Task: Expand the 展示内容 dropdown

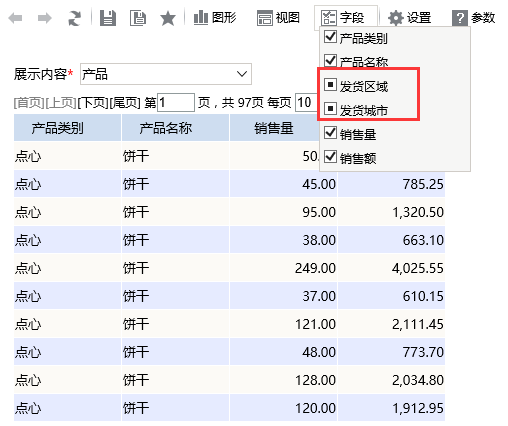Action: [x=166, y=74]
